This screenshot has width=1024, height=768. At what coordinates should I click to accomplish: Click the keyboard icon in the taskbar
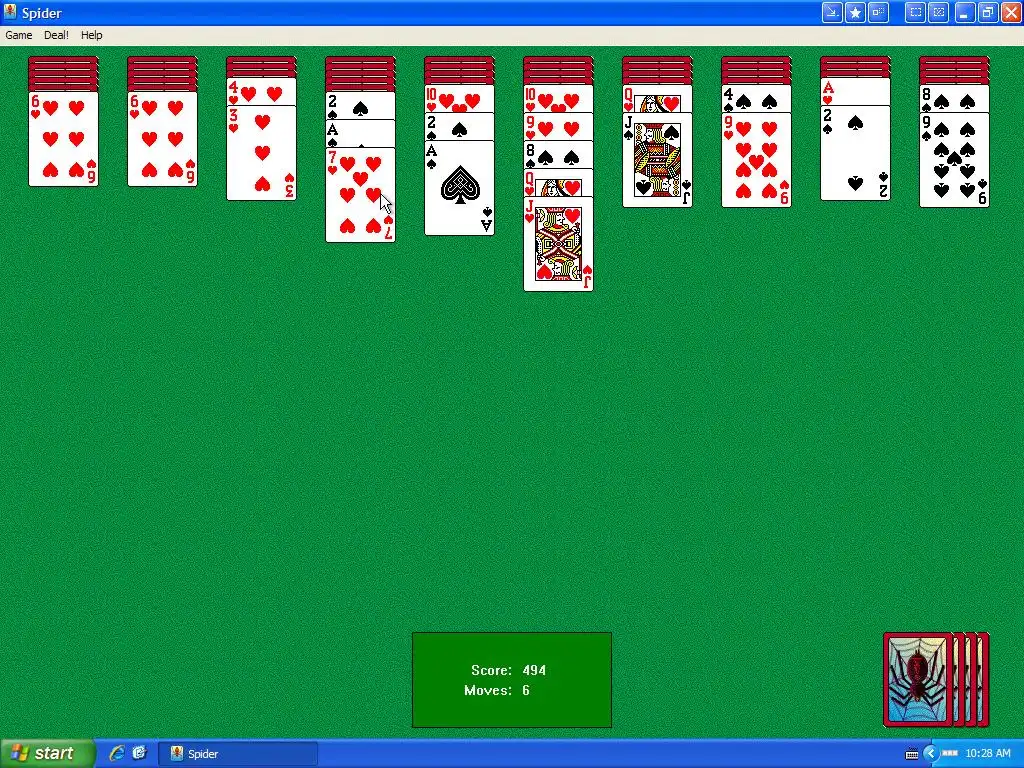tap(912, 754)
